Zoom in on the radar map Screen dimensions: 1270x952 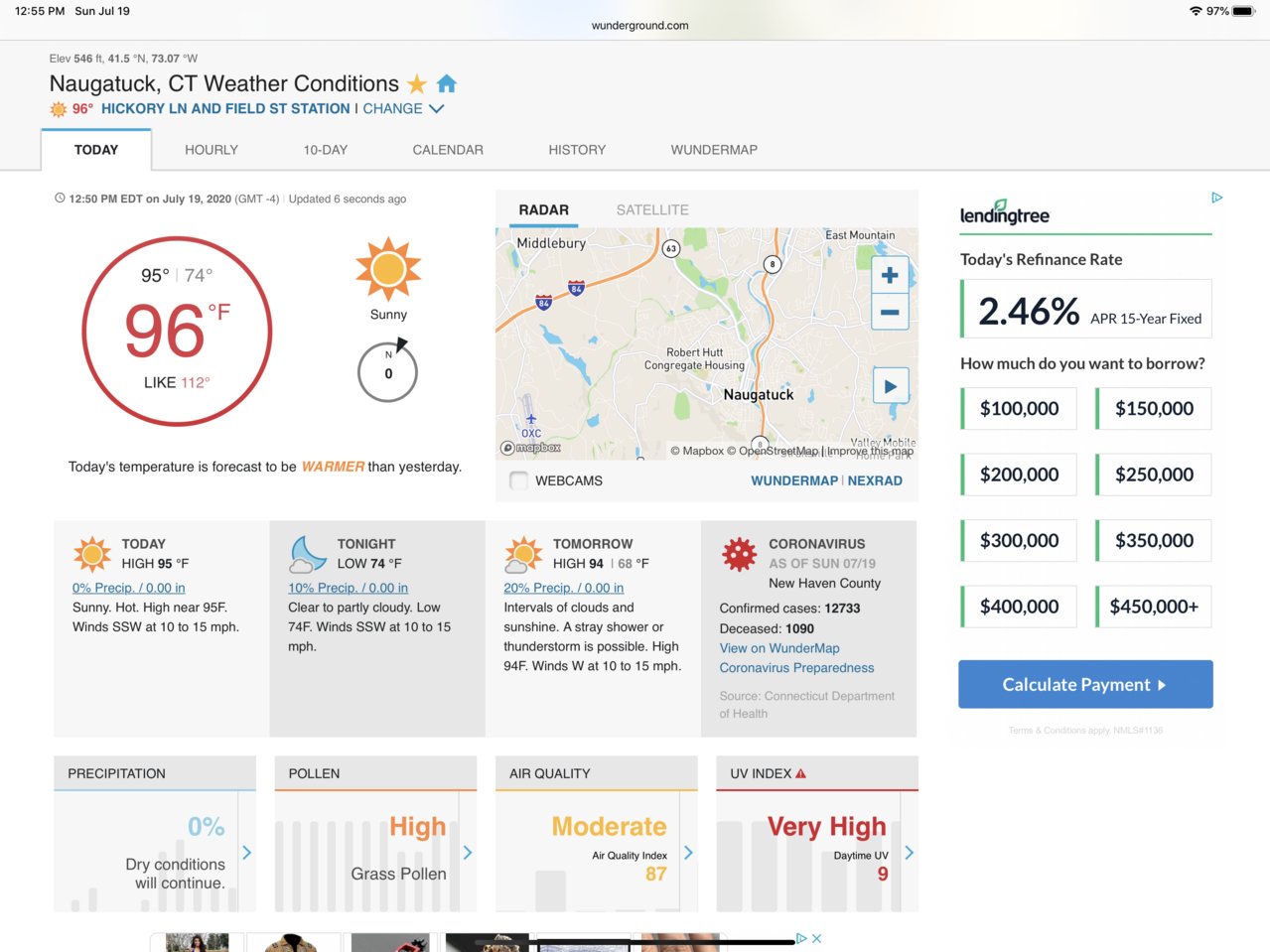(x=890, y=275)
